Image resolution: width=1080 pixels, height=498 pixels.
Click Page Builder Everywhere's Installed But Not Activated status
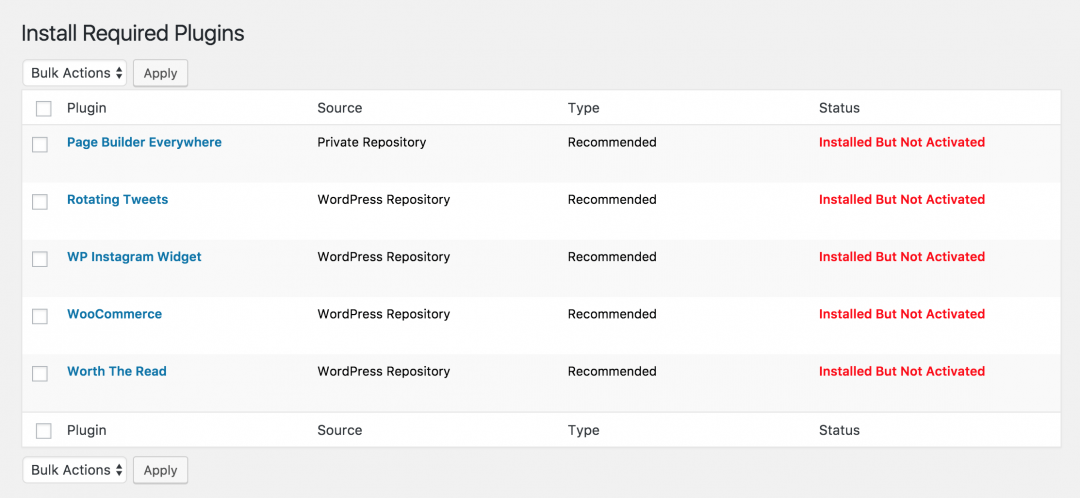pyautogui.click(x=902, y=143)
